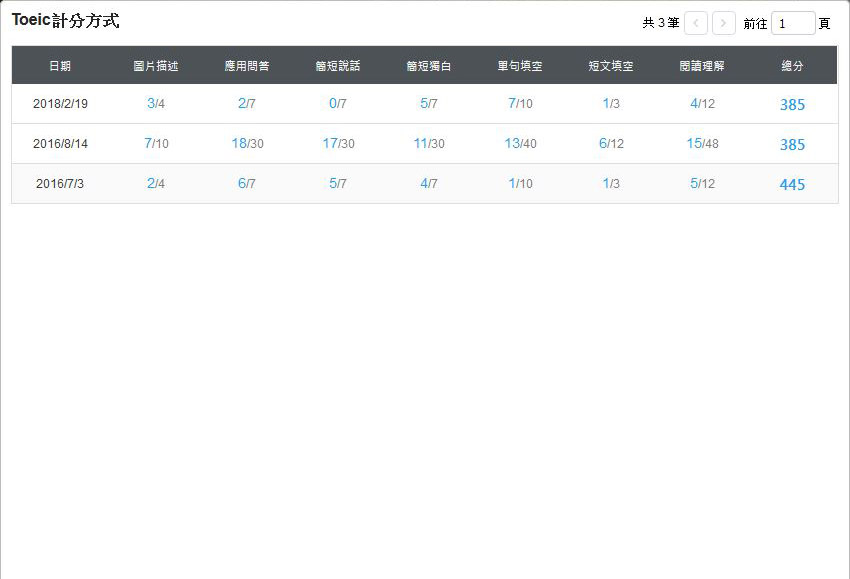The width and height of the screenshot is (850, 579).
Task: Click the 4/12 score cell
Action: pos(703,104)
